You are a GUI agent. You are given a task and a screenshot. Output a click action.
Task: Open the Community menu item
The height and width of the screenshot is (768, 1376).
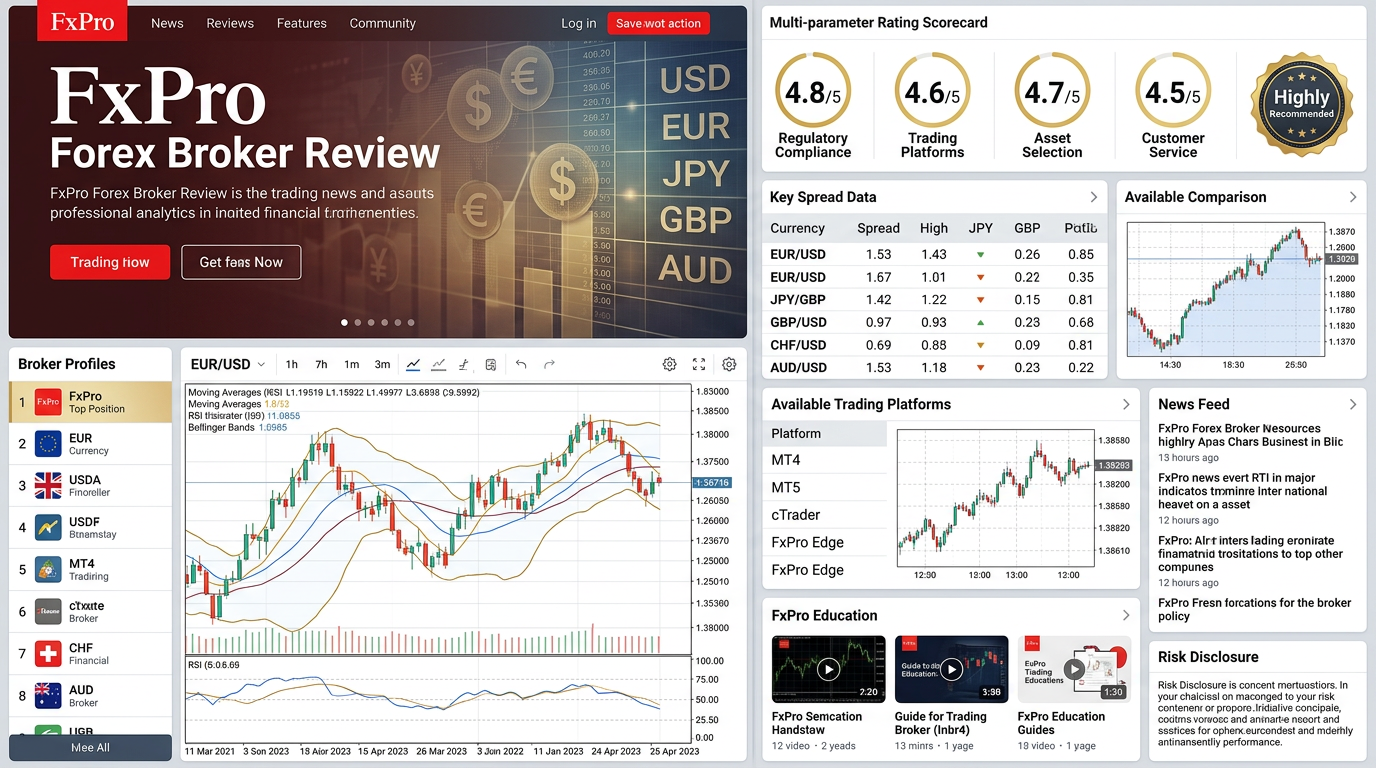pos(382,23)
